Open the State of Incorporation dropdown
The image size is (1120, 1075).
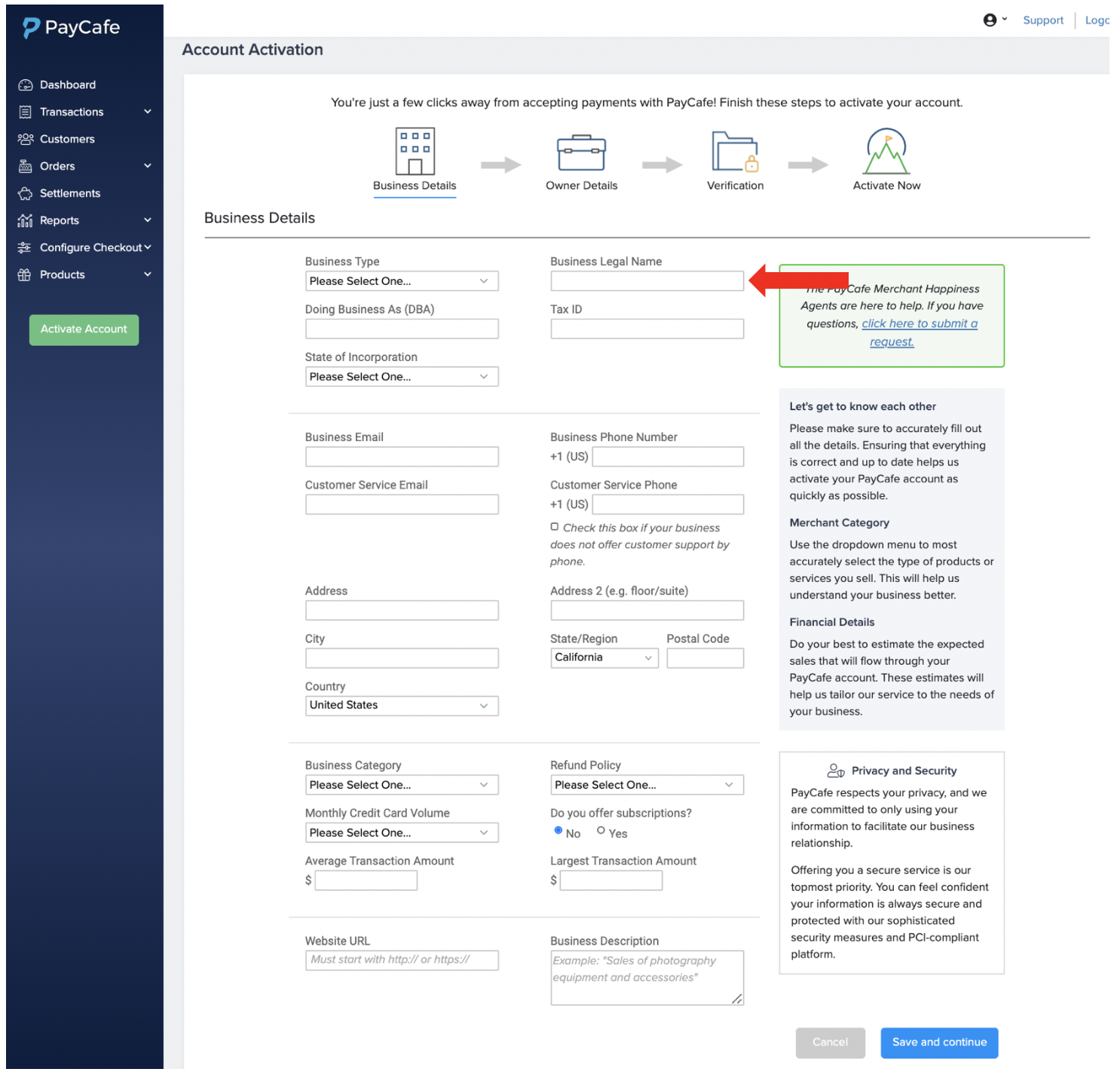click(x=402, y=377)
